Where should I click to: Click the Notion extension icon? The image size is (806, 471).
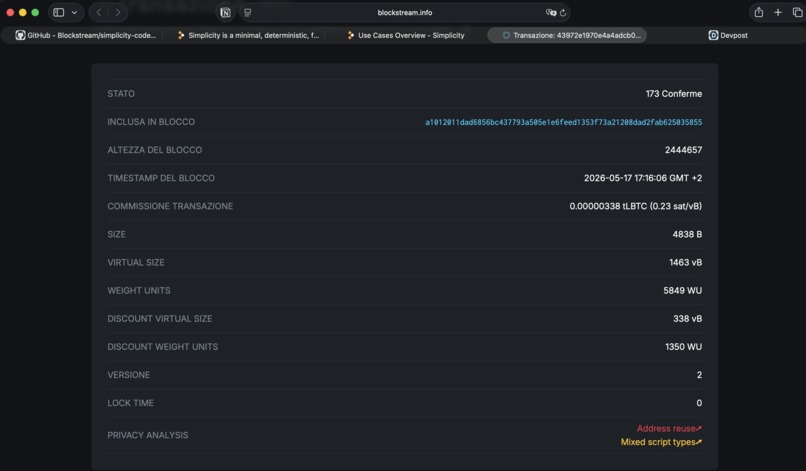pyautogui.click(x=225, y=13)
